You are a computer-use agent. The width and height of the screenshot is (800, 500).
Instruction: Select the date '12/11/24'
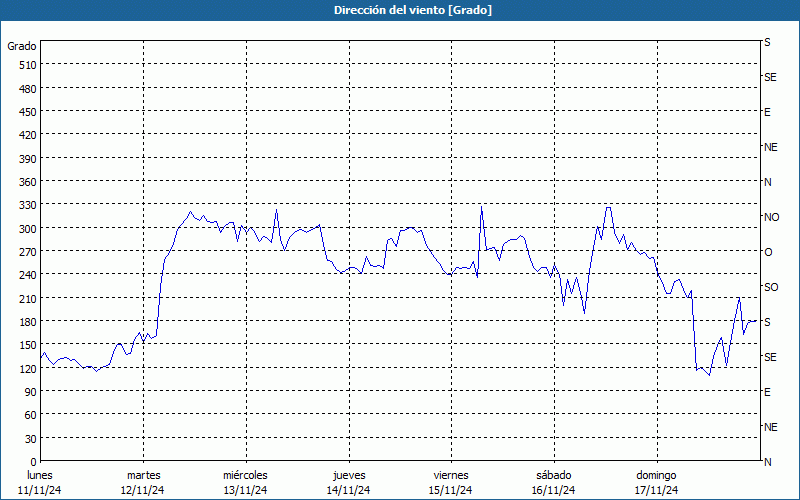(x=143, y=490)
